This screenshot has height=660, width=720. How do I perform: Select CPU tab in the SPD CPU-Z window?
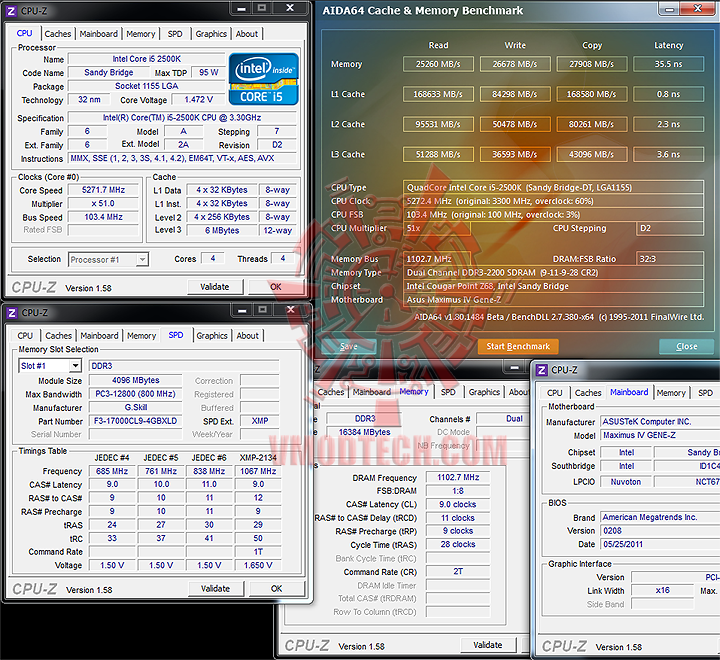[25, 336]
